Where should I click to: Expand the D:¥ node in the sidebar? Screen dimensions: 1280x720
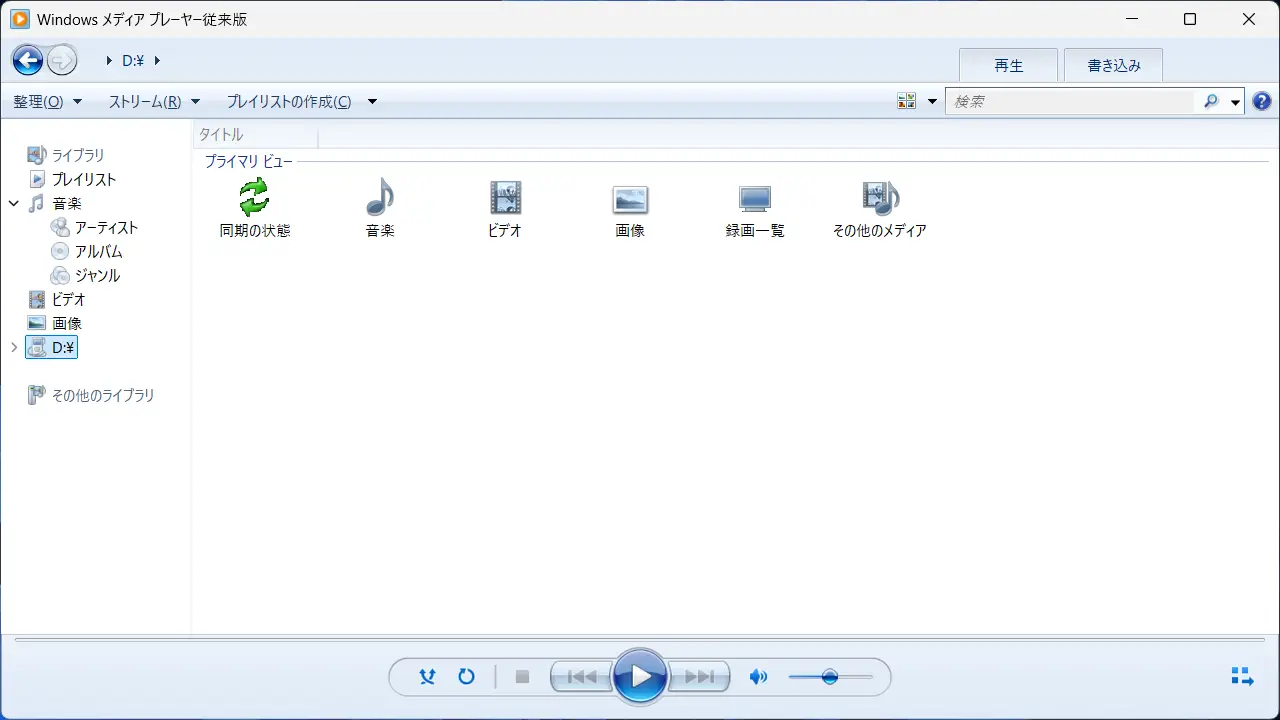click(13, 347)
